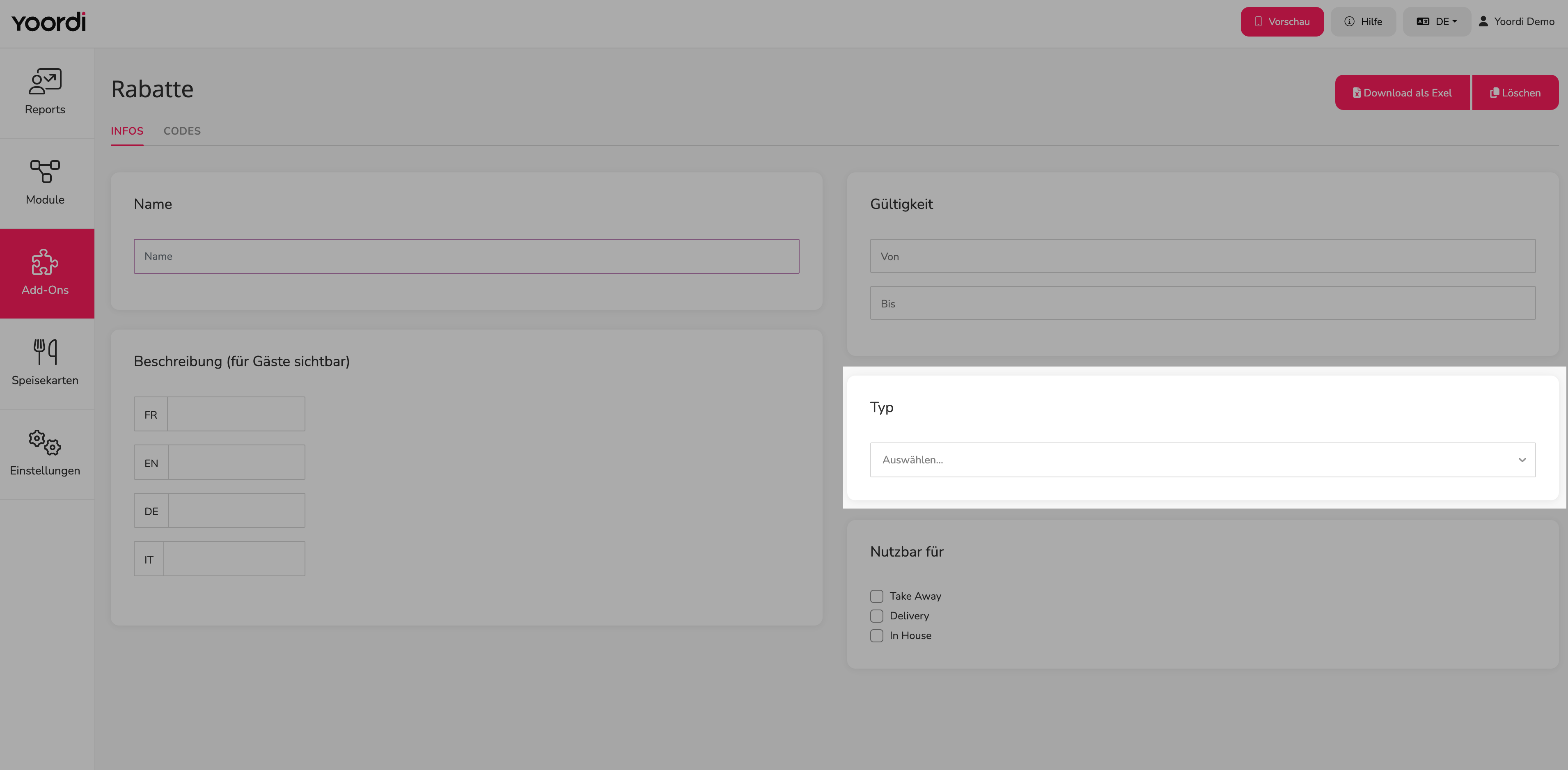
Task: Click the Yoordi Demo user icon
Action: [x=1483, y=21]
